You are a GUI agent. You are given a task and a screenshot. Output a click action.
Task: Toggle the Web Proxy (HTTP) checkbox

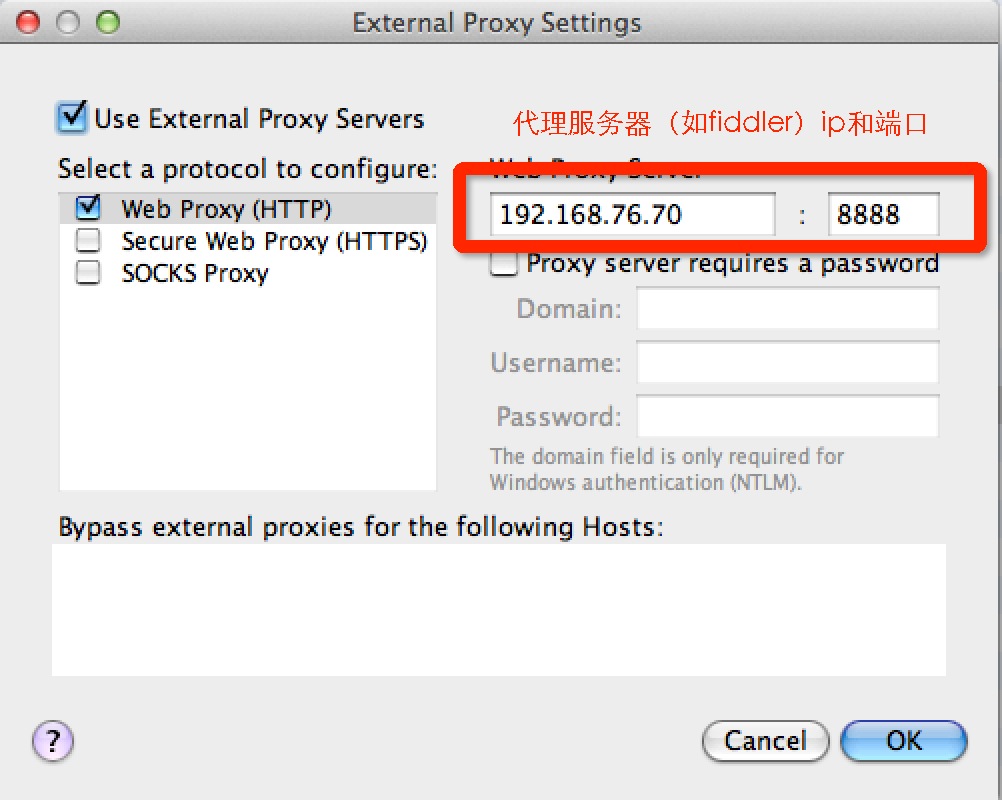click(x=88, y=208)
